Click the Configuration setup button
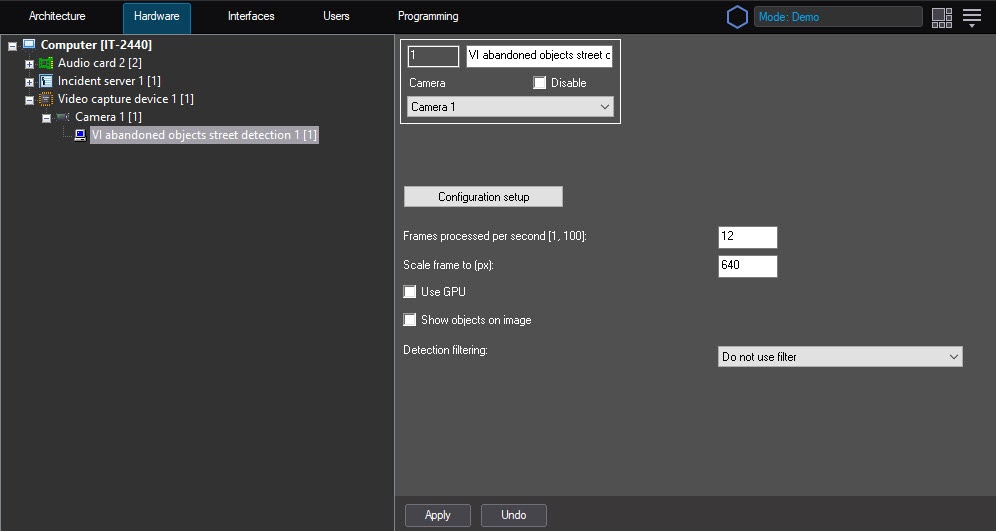The height and width of the screenshot is (531, 996). [483, 197]
